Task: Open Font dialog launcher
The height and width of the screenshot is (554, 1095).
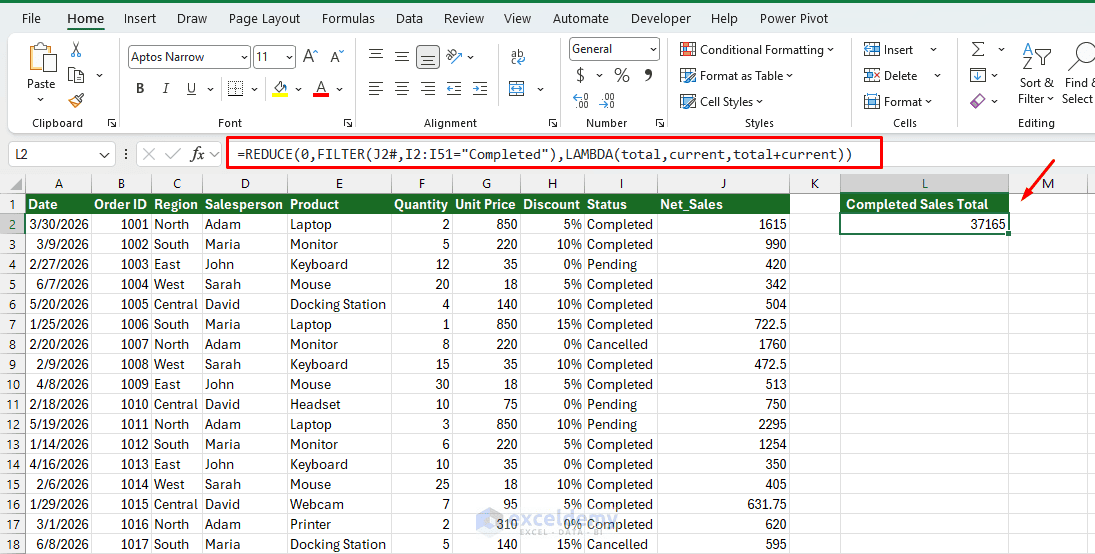Action: [x=348, y=124]
